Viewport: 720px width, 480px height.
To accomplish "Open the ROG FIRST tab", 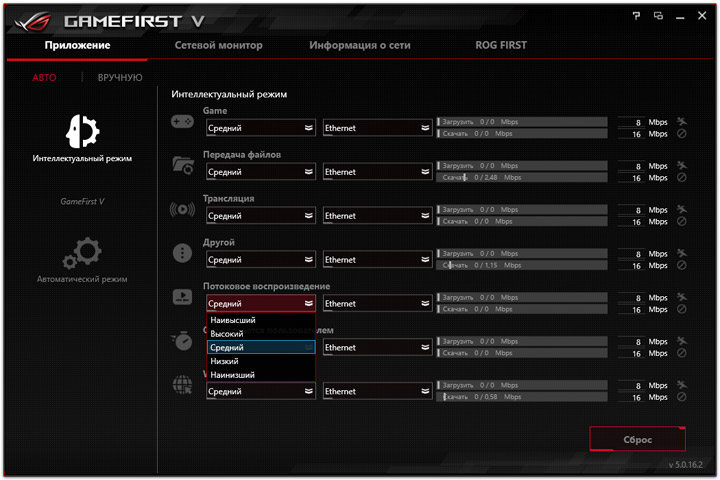I will tap(501, 45).
